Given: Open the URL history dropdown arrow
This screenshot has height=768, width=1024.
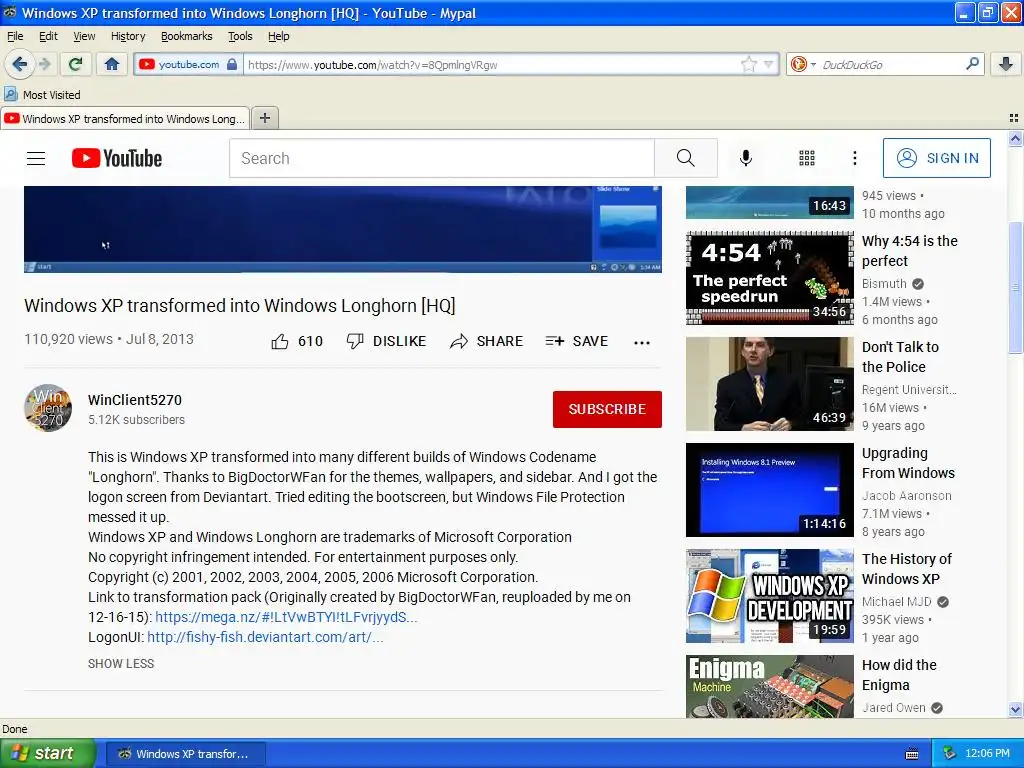Looking at the screenshot, I should tap(769, 64).
